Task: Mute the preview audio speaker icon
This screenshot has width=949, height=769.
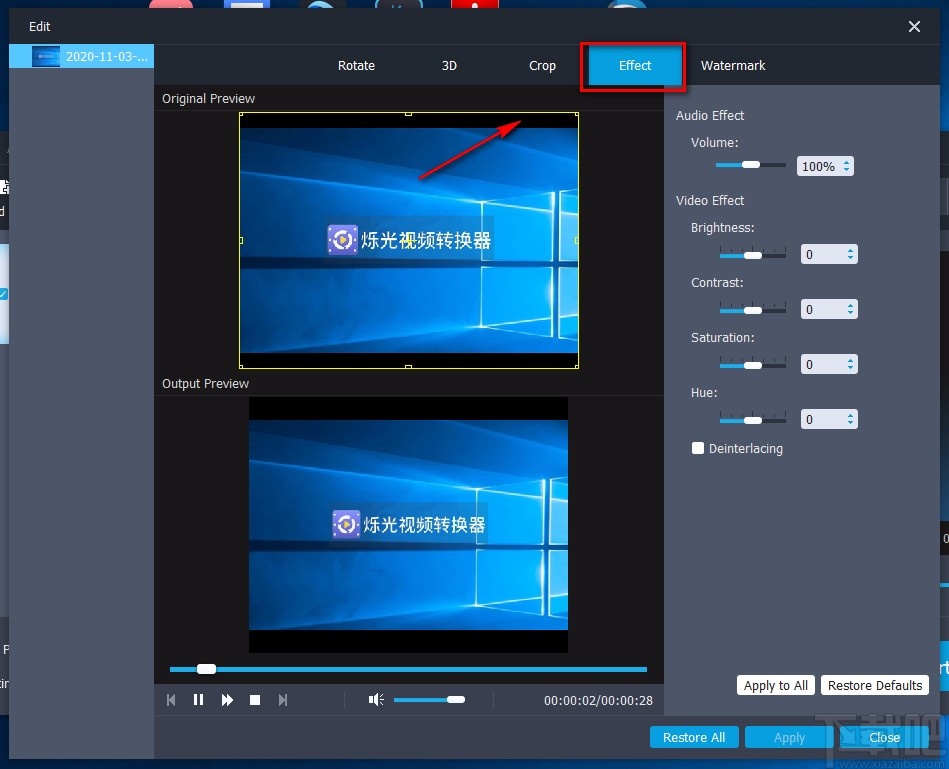Action: [375, 700]
